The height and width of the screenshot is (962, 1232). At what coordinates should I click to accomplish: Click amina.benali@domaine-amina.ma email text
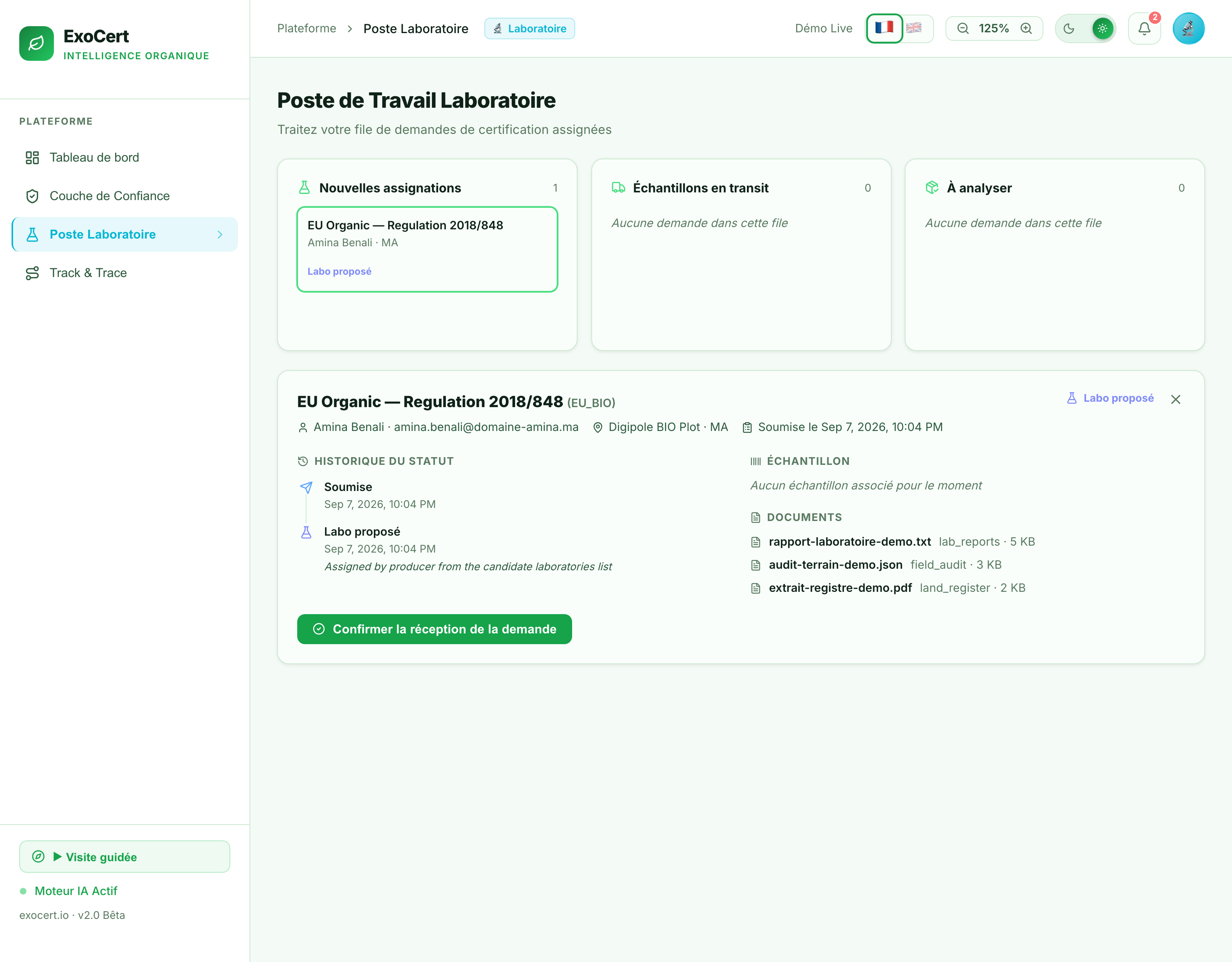pyautogui.click(x=486, y=428)
